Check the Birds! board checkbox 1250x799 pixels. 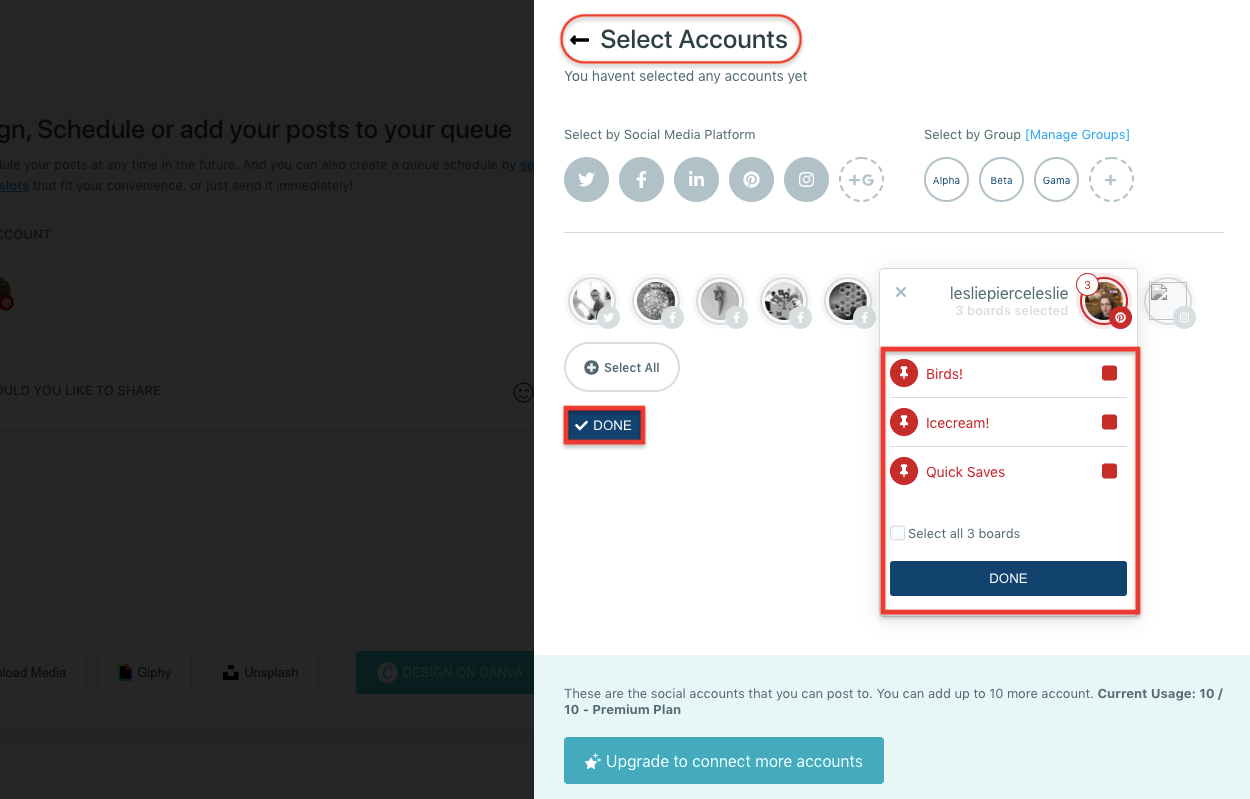coord(1109,372)
